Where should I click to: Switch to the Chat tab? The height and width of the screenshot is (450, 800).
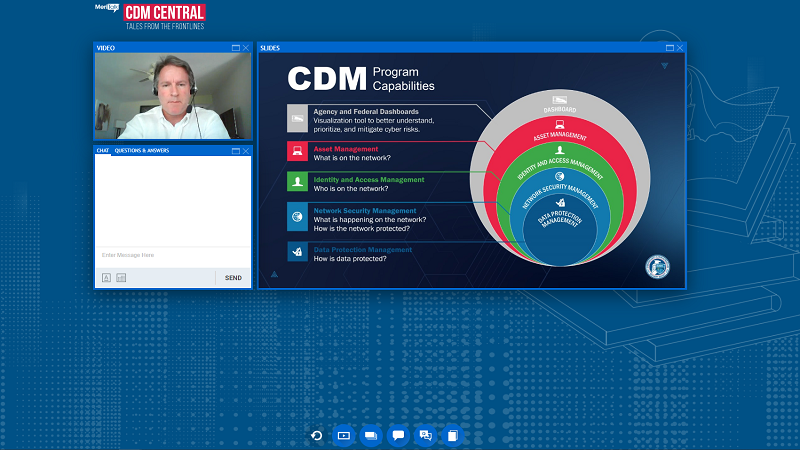click(102, 151)
